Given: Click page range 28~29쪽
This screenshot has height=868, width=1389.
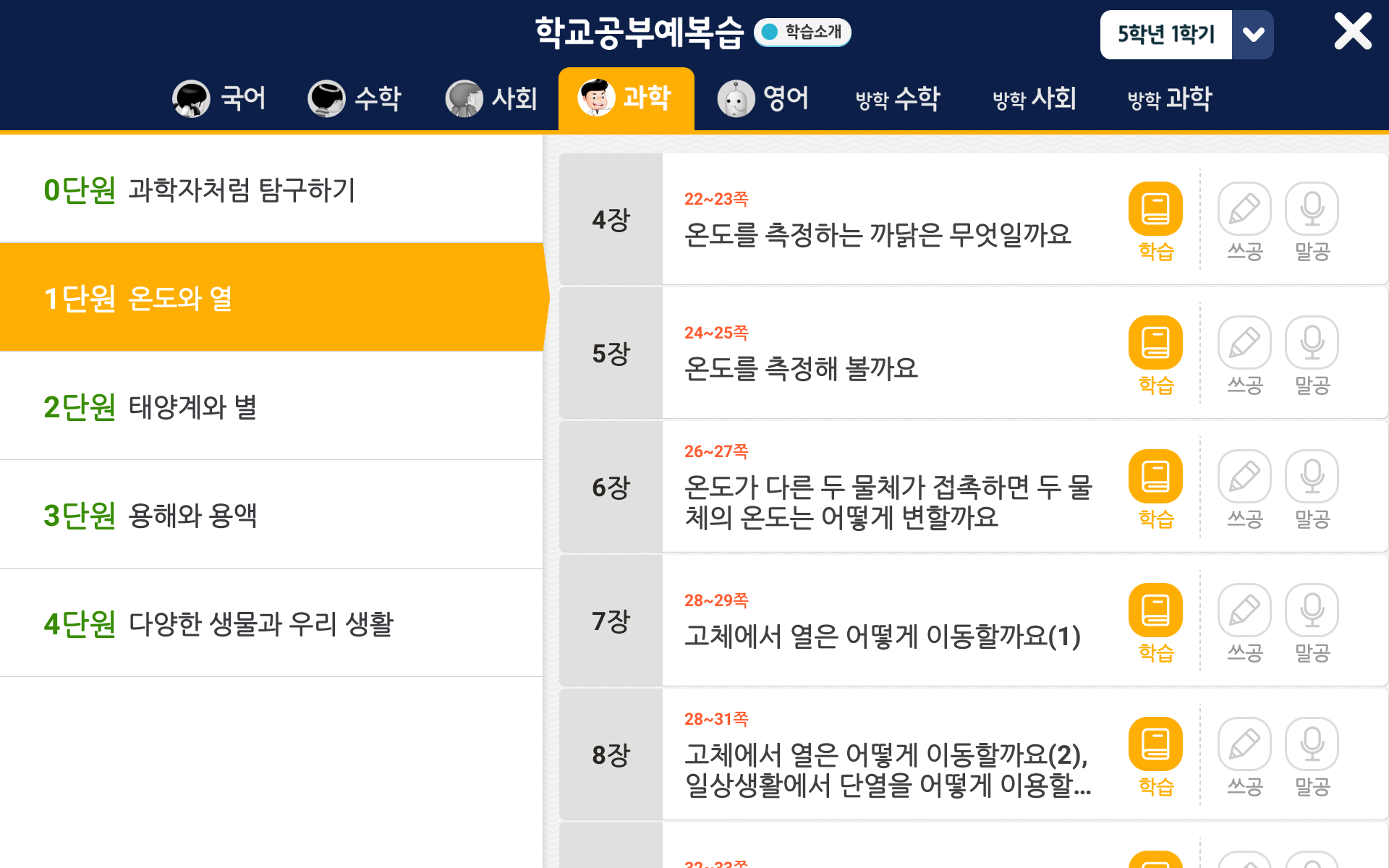Looking at the screenshot, I should coord(716,600).
